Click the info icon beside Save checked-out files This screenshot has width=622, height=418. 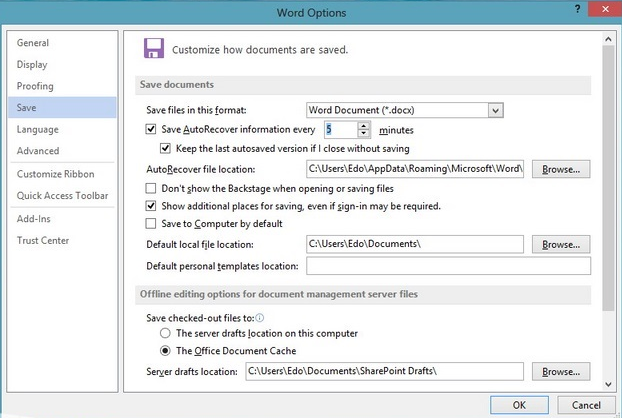point(260,317)
